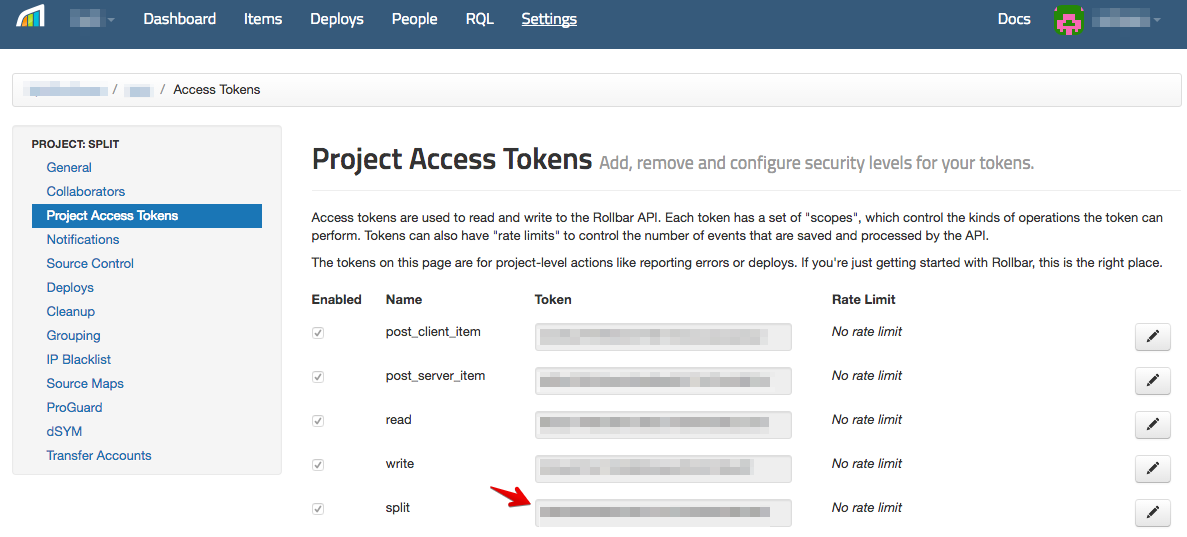
Task: Edit the split token with pencil icon
Action: pyautogui.click(x=1152, y=513)
